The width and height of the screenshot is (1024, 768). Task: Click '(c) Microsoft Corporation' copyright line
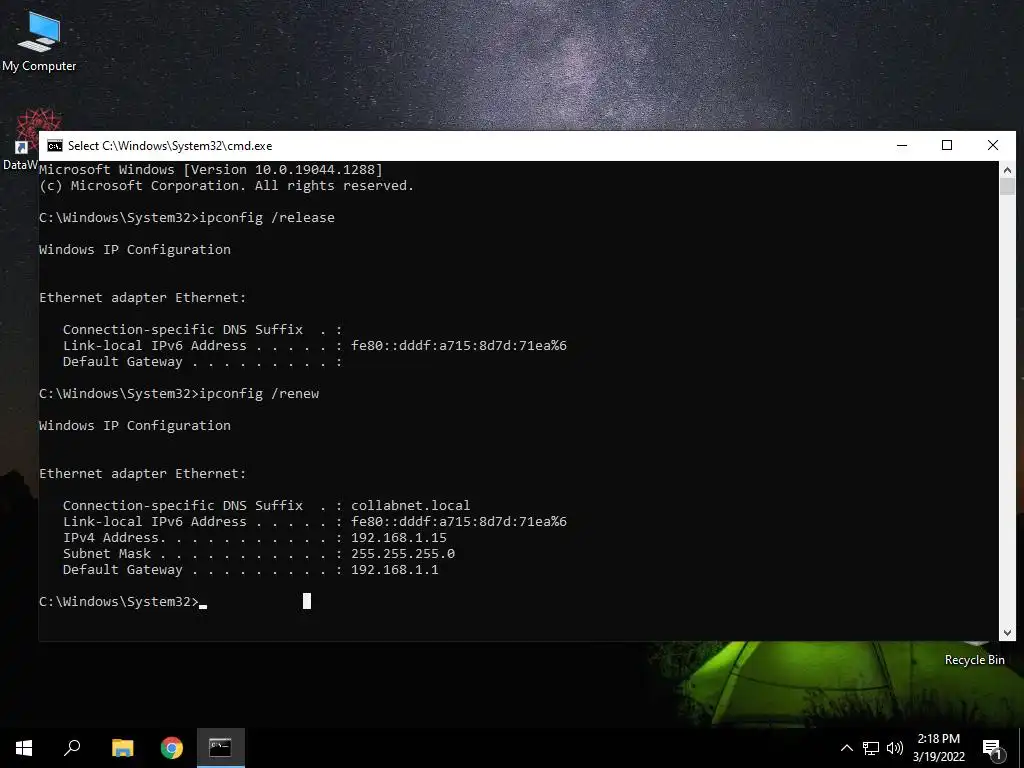pyautogui.click(x=227, y=186)
